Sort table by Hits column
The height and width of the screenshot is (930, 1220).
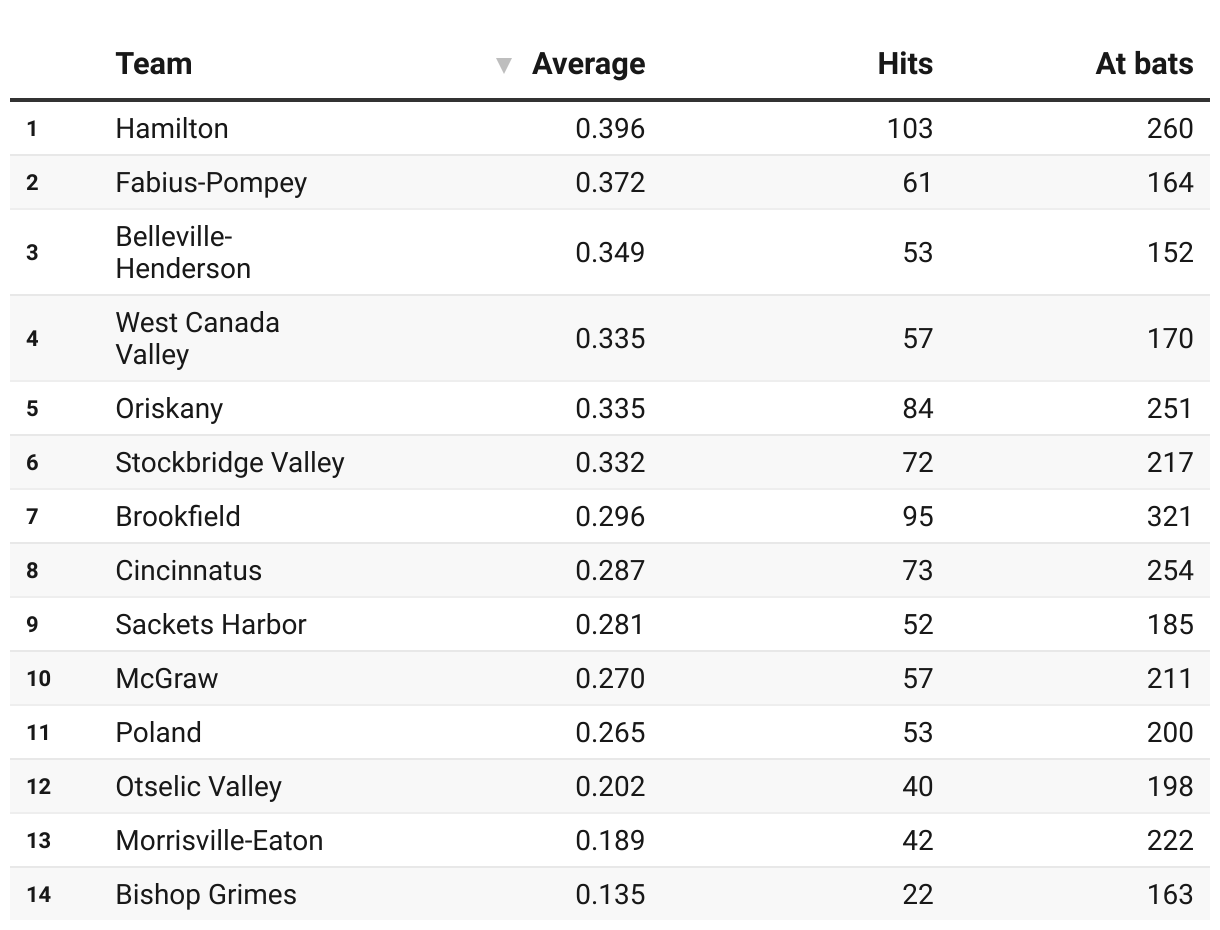[904, 64]
